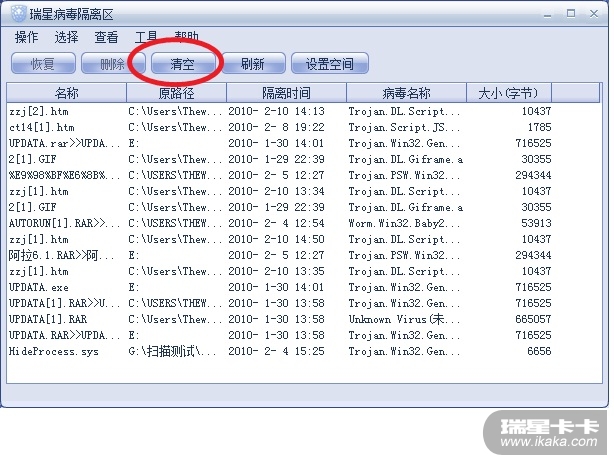Click the time 2010-2-4 15:25

click(x=276, y=352)
